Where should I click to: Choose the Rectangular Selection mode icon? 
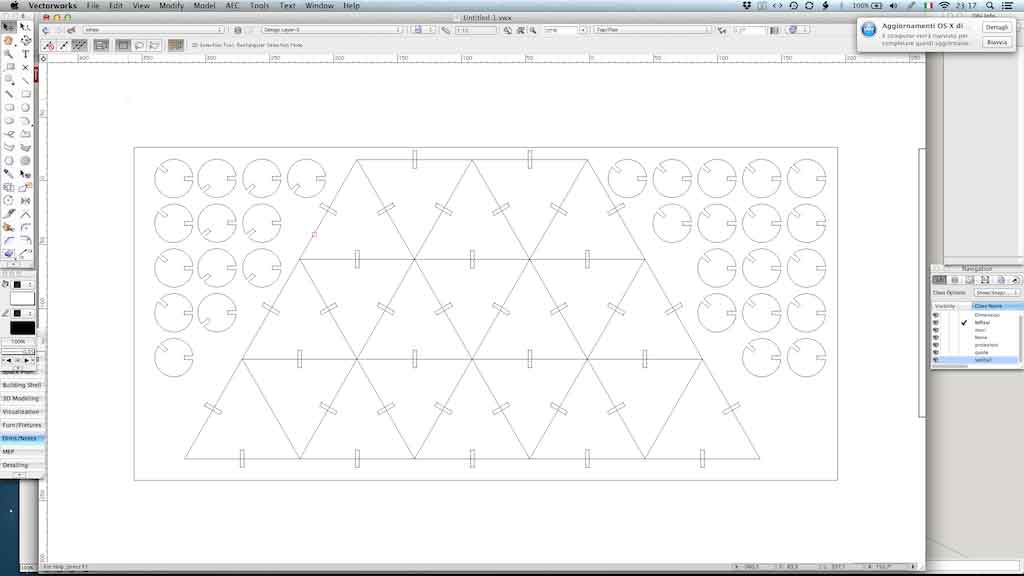point(123,45)
